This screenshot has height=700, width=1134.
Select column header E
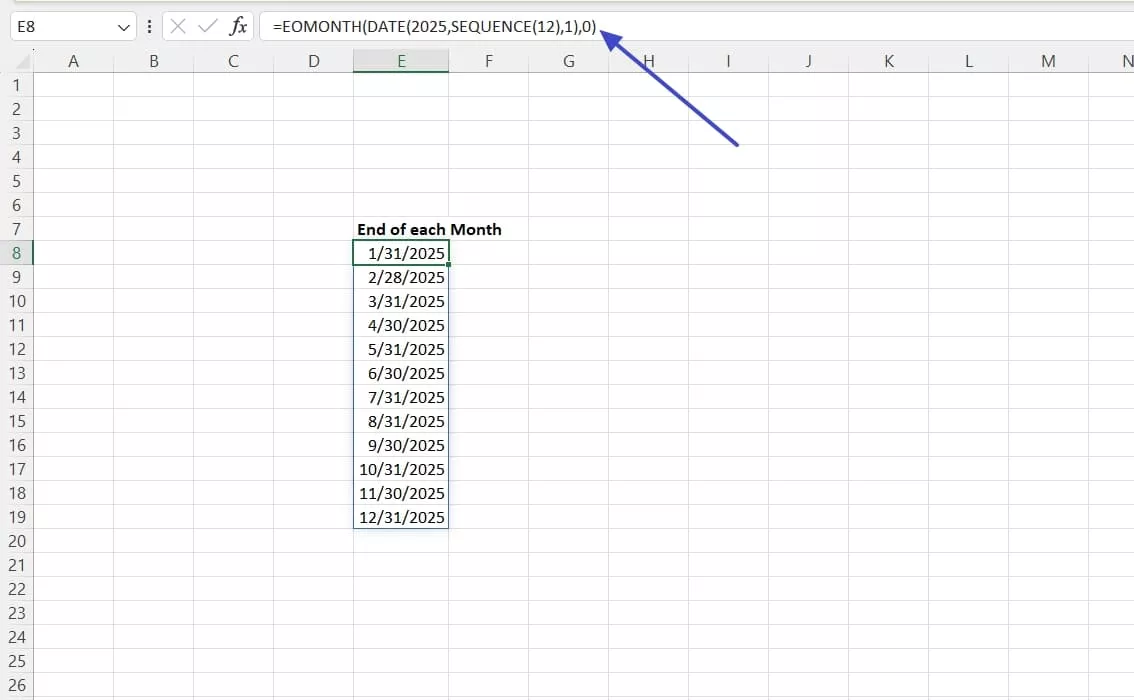(400, 60)
